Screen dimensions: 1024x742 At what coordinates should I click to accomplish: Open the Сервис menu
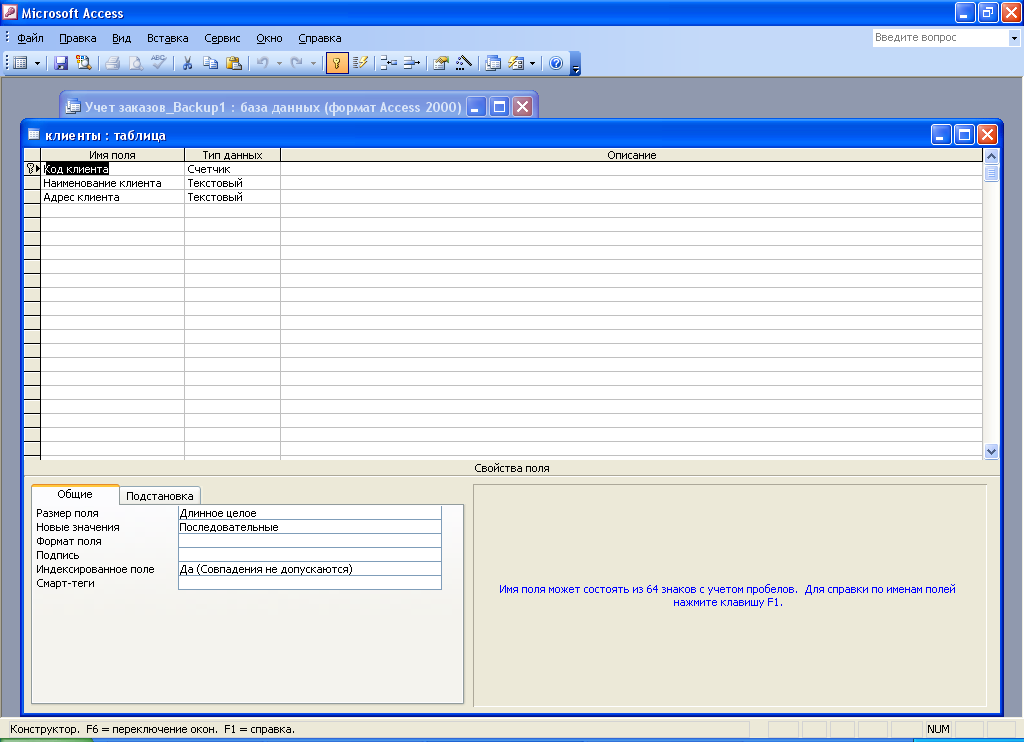pos(222,39)
